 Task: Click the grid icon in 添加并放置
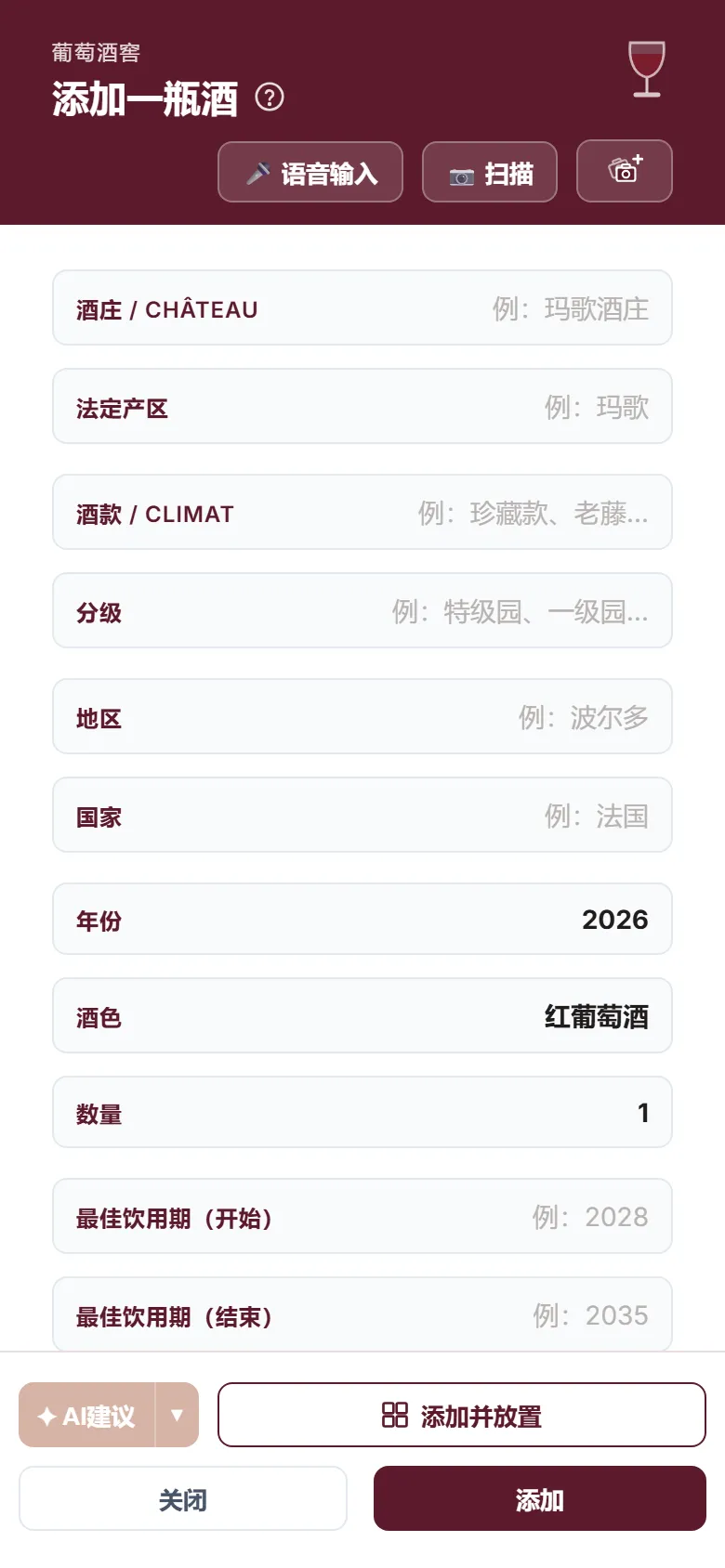click(395, 1415)
